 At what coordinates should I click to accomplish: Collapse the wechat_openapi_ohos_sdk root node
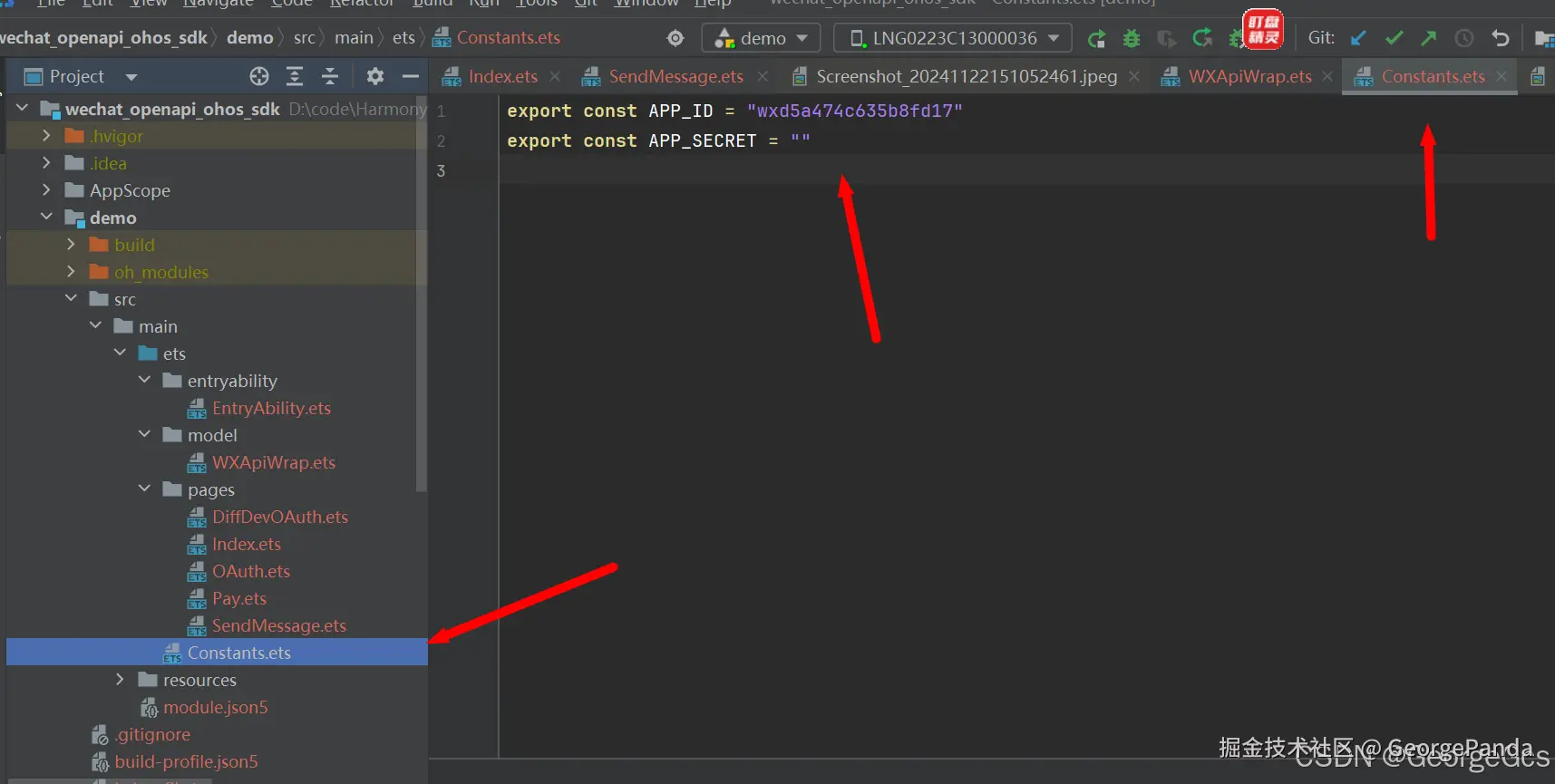pyautogui.click(x=23, y=109)
